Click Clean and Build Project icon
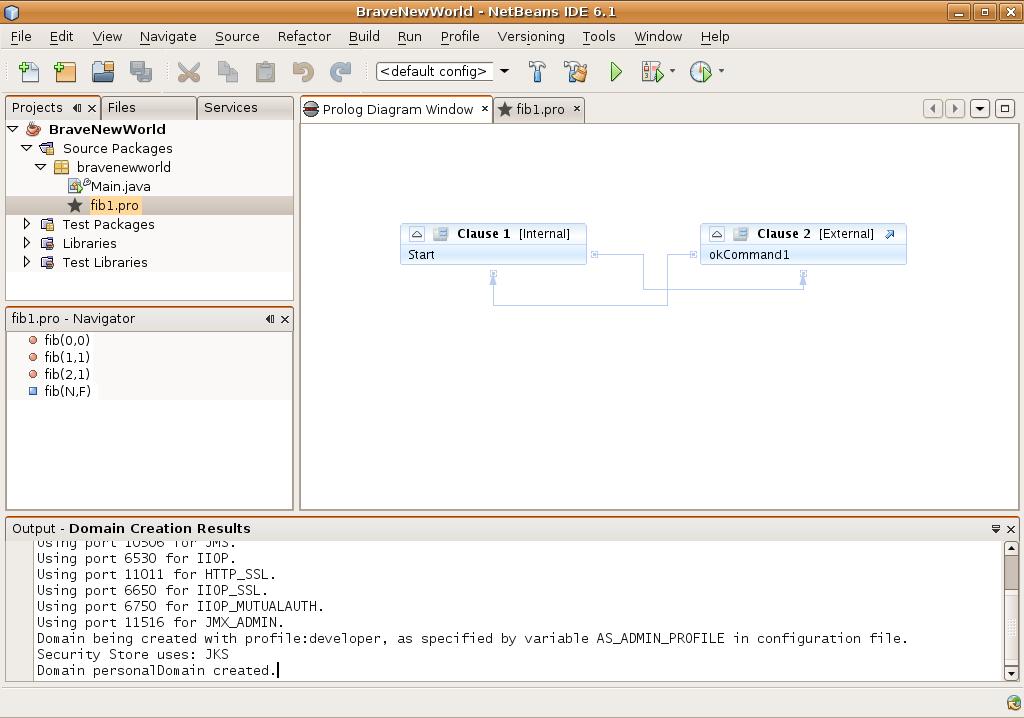Viewport: 1024px width, 718px height. (575, 71)
